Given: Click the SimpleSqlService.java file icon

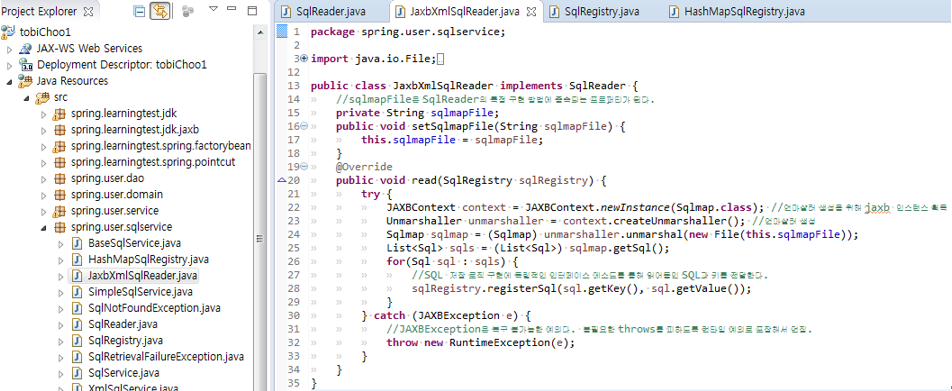Looking at the screenshot, I should click(77, 292).
